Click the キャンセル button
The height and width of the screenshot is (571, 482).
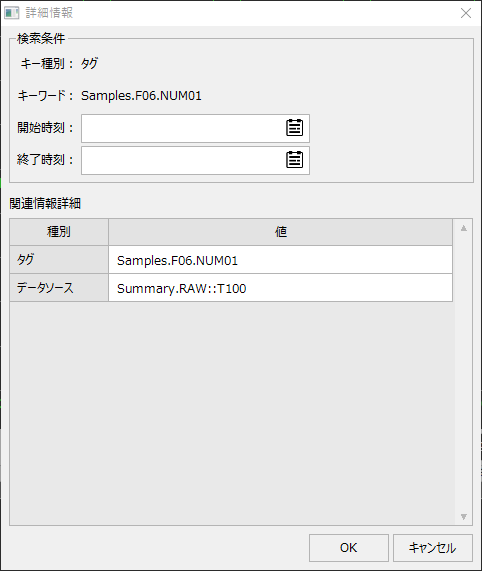point(432,548)
